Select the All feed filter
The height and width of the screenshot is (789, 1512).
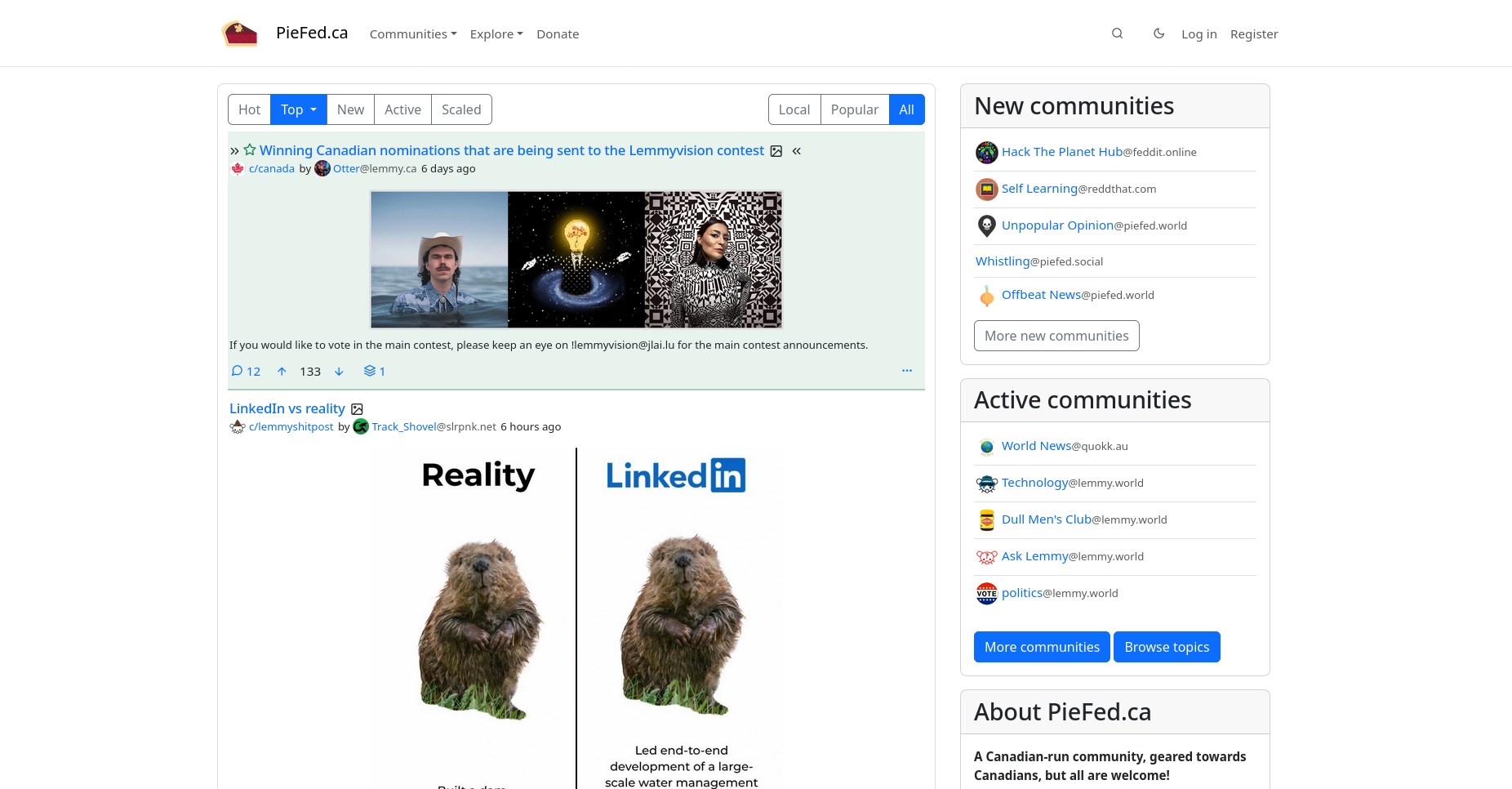click(x=906, y=109)
